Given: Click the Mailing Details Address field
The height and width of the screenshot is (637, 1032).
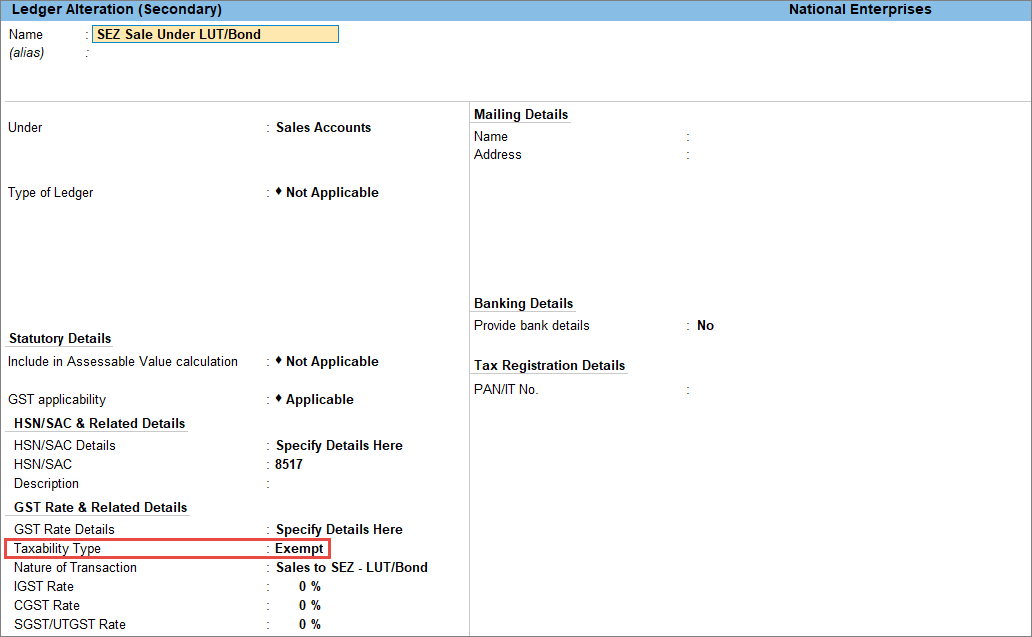Looking at the screenshot, I should (x=856, y=155).
